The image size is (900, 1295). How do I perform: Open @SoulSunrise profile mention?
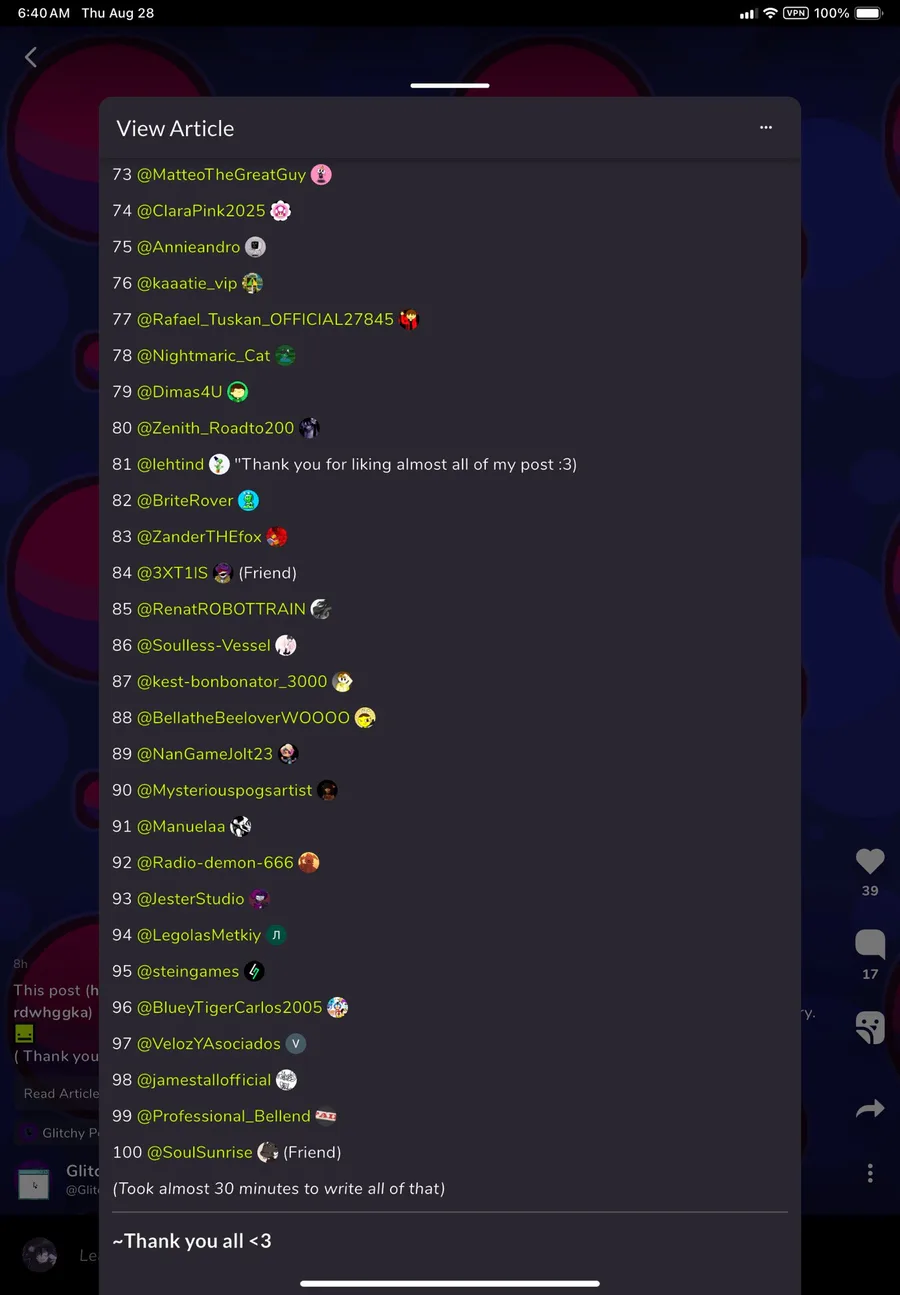[200, 1152]
